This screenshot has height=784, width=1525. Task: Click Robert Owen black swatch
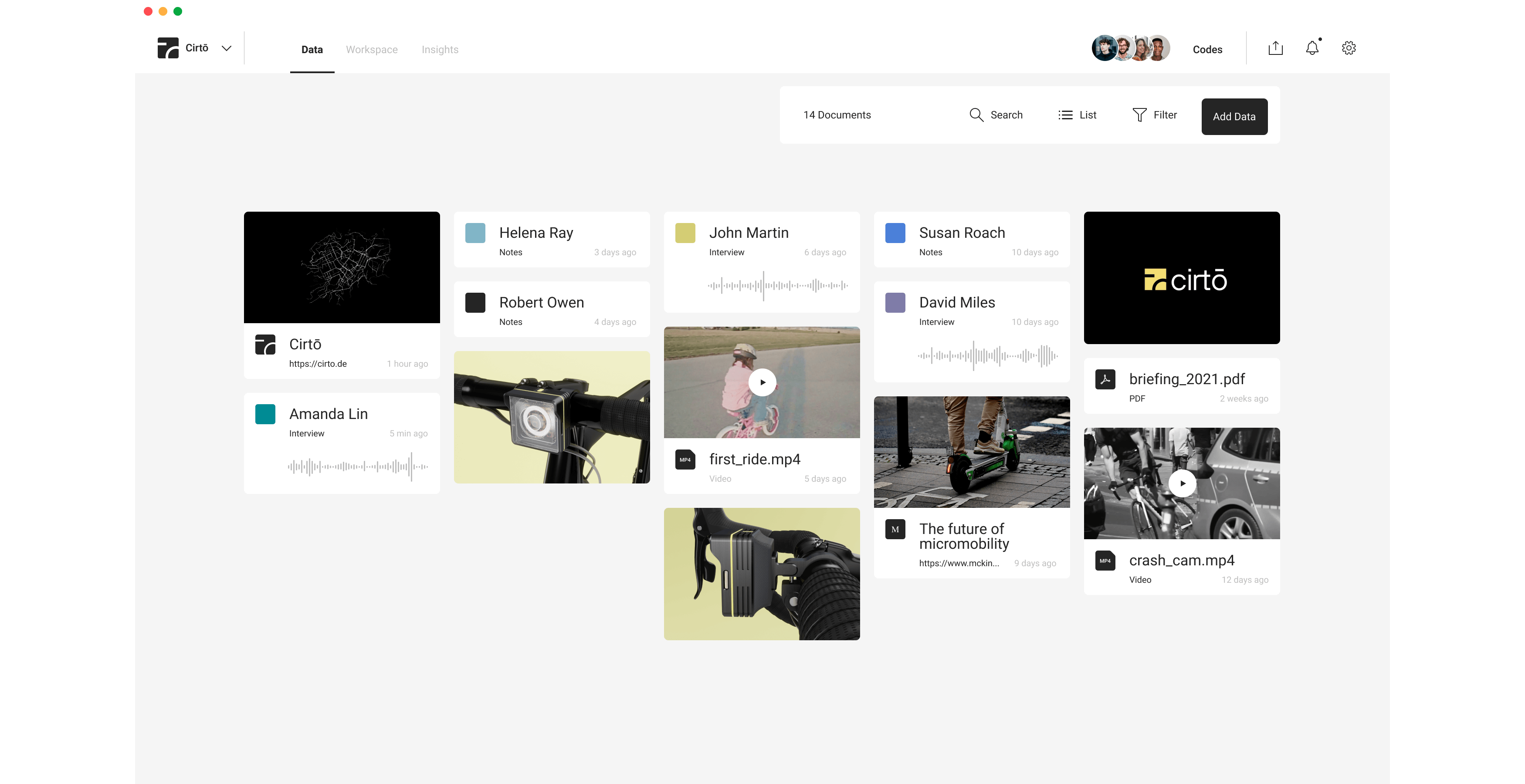coord(475,303)
